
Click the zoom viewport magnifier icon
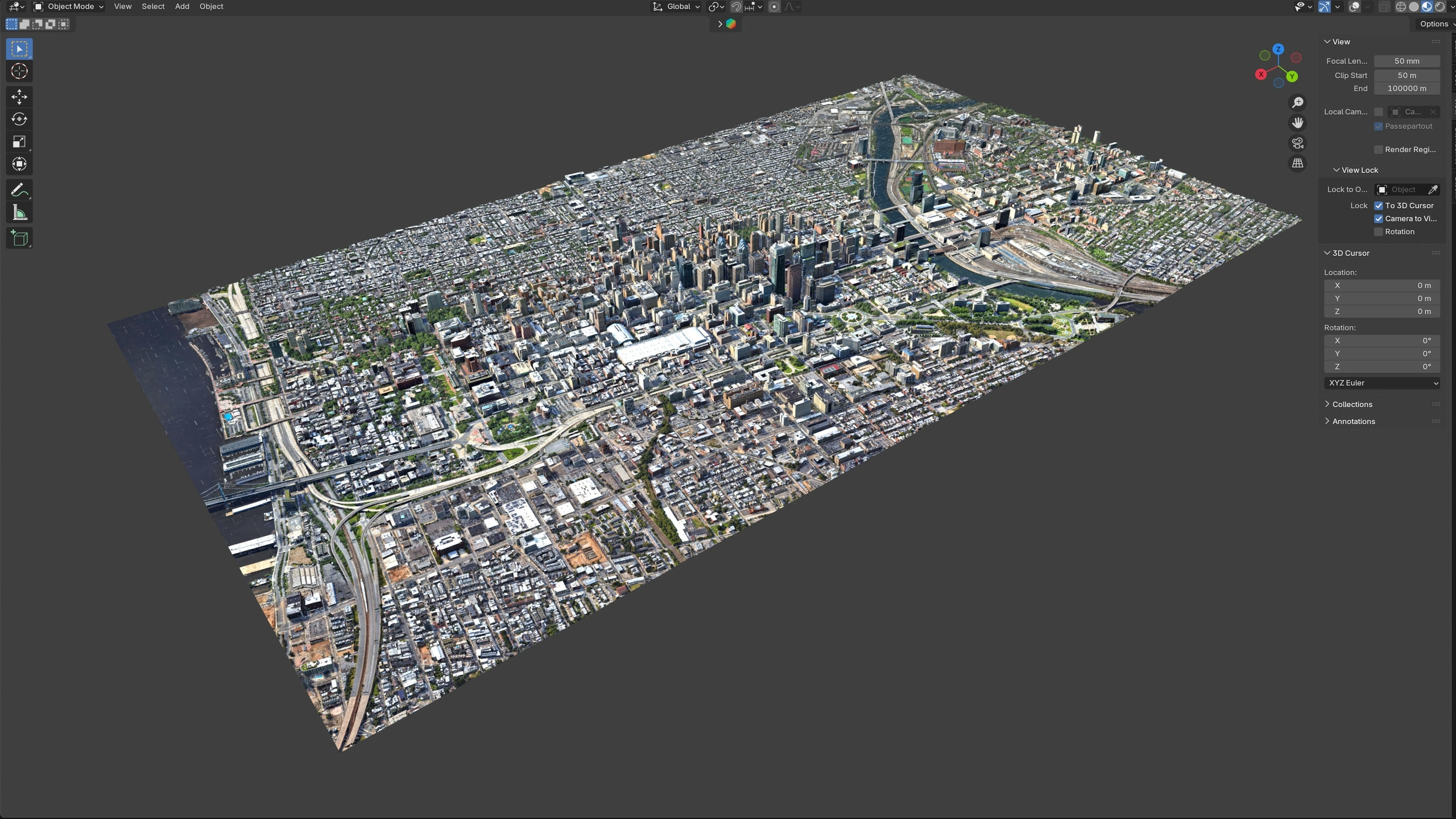1297,103
